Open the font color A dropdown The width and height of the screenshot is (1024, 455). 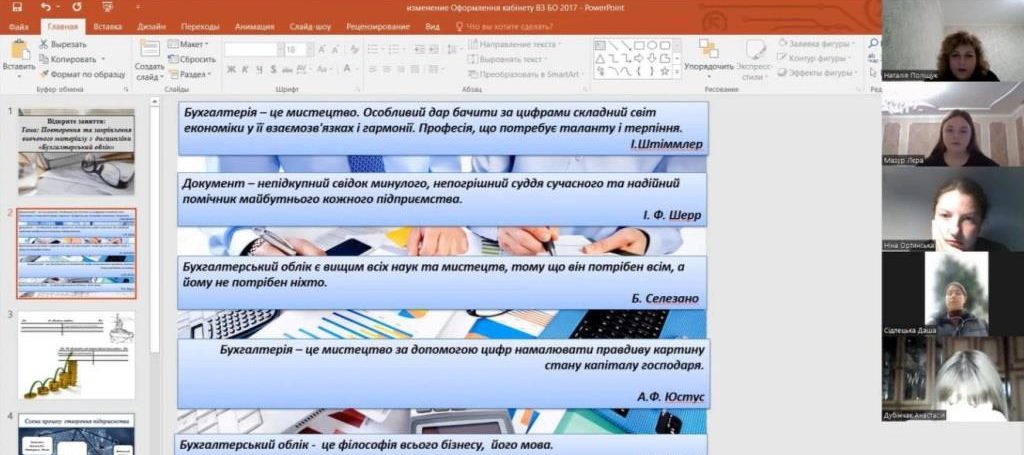coord(350,69)
